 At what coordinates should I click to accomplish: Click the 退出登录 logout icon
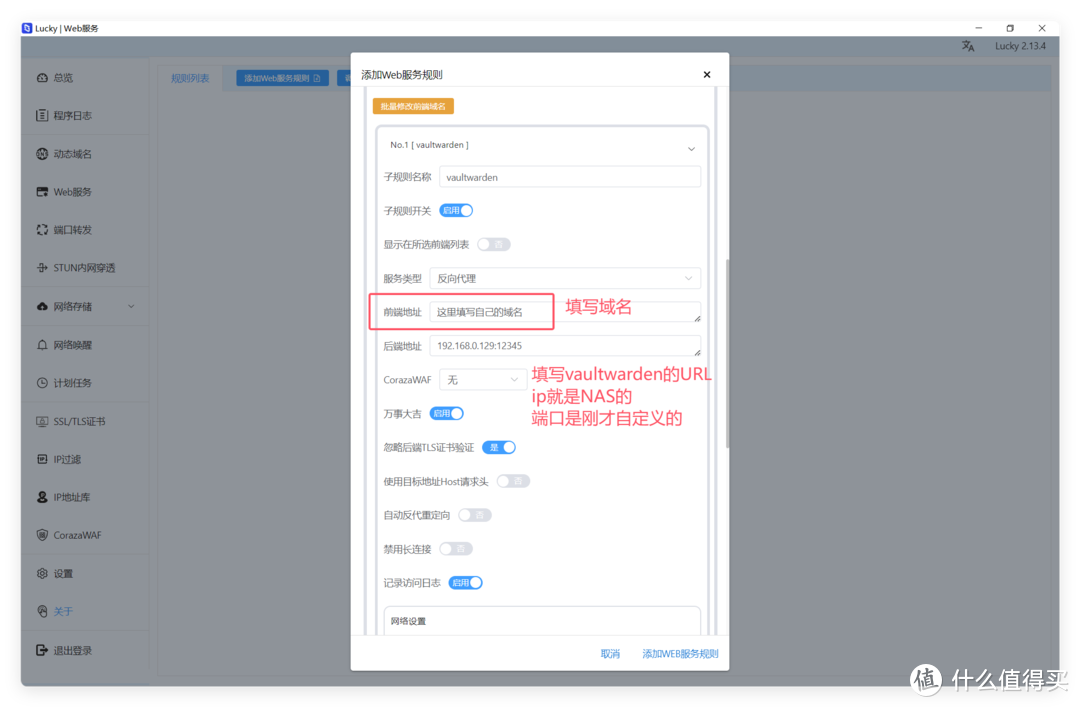coord(42,650)
